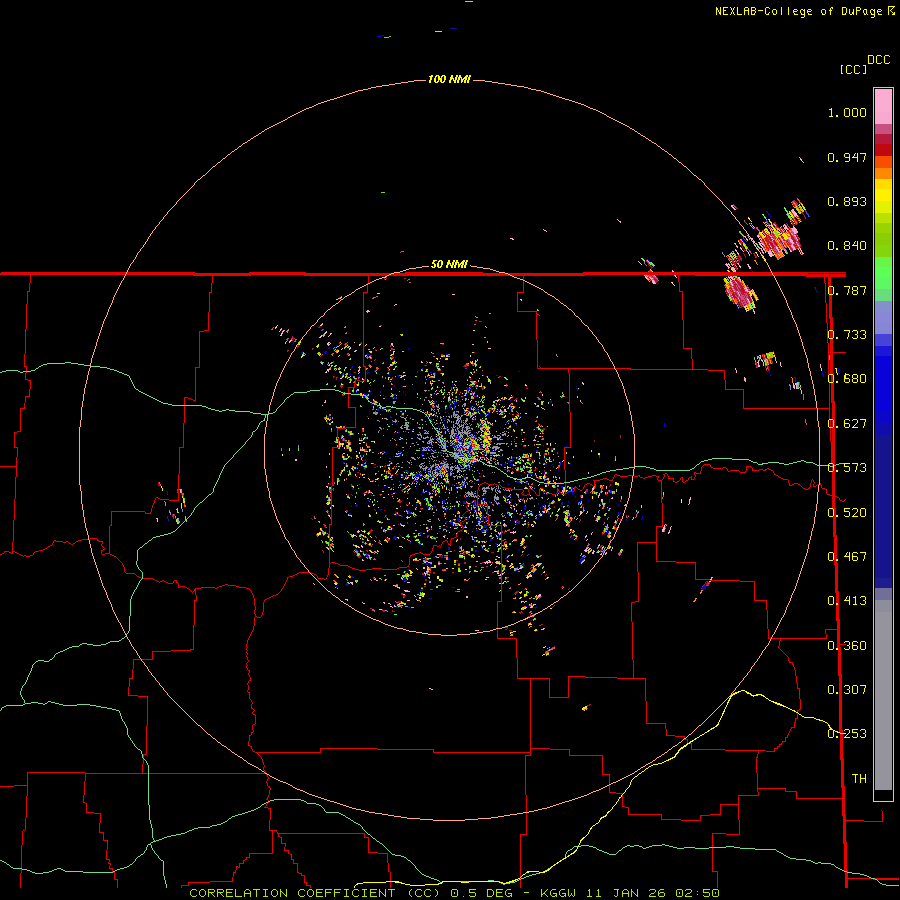Click the large pink echo cluster near the 100 NMI ring
The image size is (900, 900).
(x=778, y=240)
